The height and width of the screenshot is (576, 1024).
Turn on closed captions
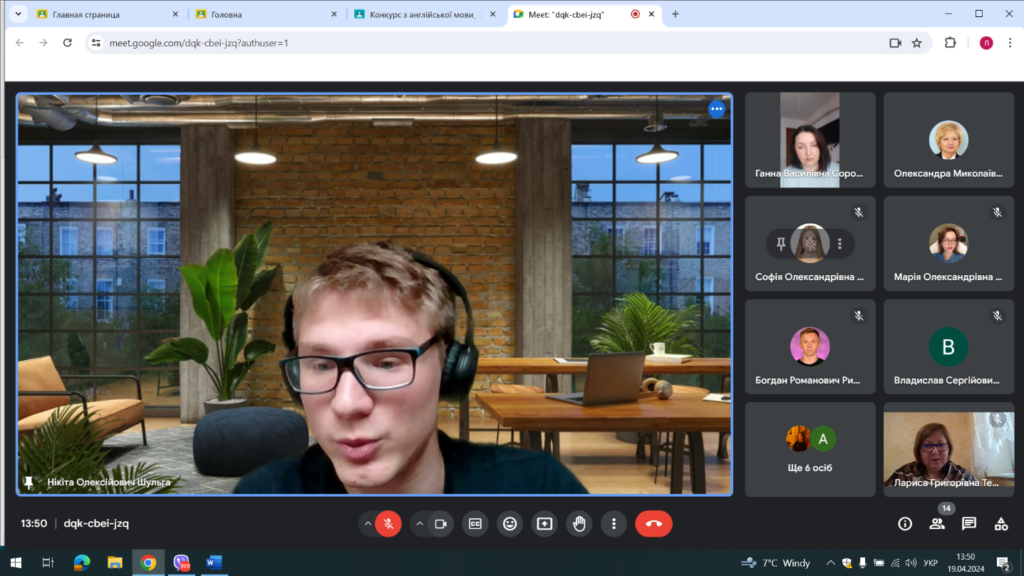click(x=476, y=523)
